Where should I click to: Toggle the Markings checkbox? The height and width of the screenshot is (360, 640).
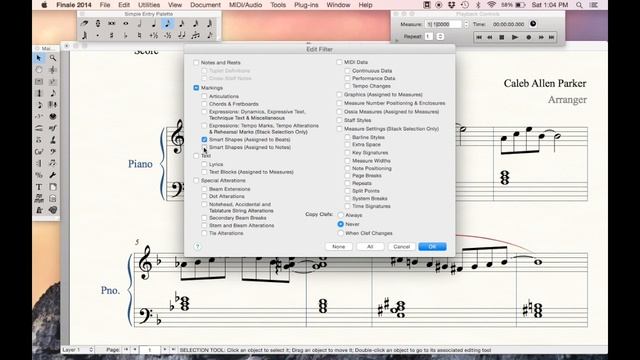[x=196, y=88]
